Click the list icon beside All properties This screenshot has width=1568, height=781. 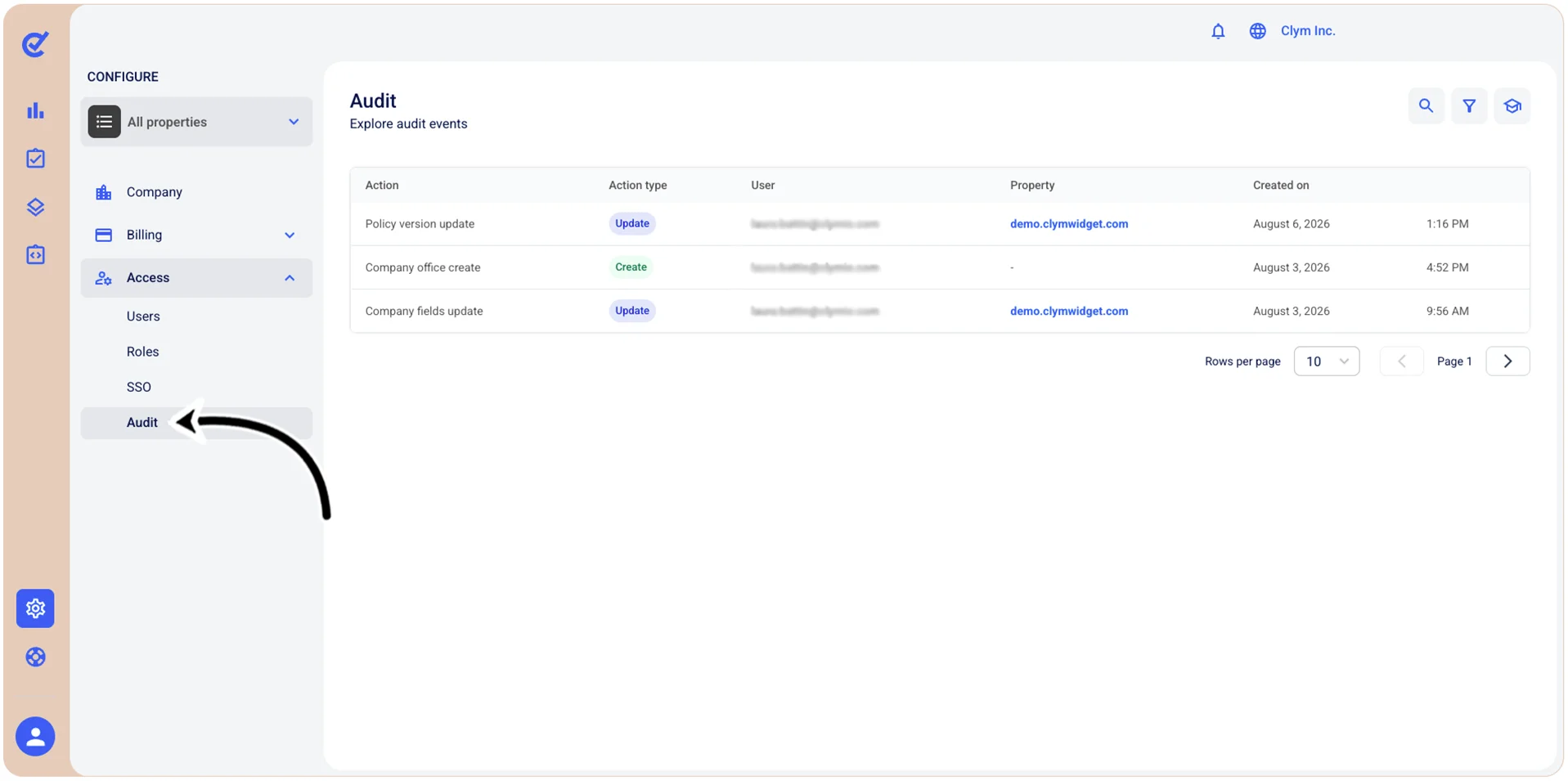tap(104, 122)
